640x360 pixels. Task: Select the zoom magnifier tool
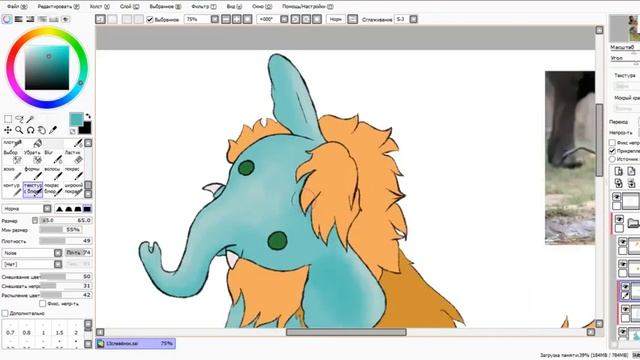(19, 130)
